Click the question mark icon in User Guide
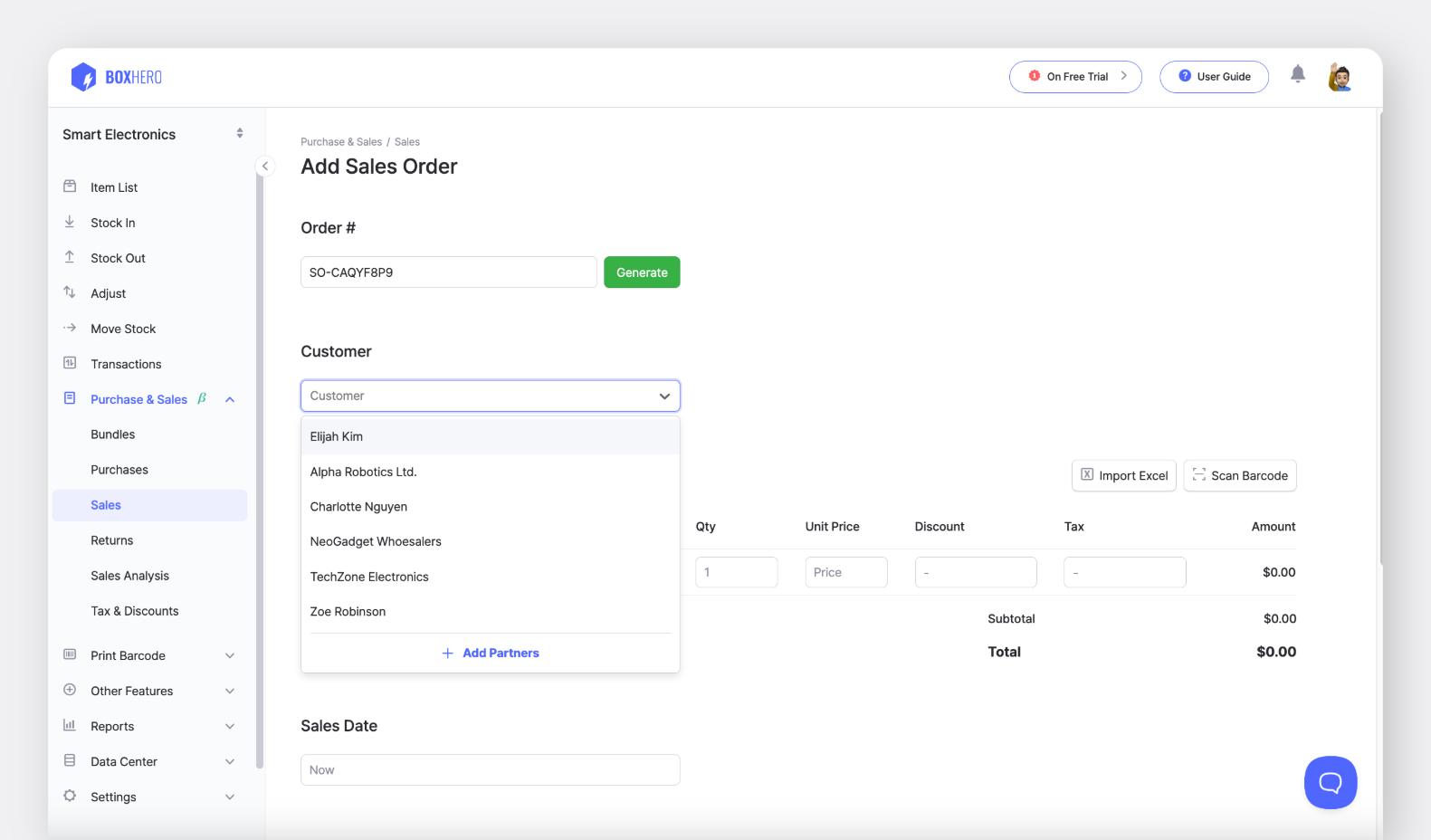 point(1185,76)
